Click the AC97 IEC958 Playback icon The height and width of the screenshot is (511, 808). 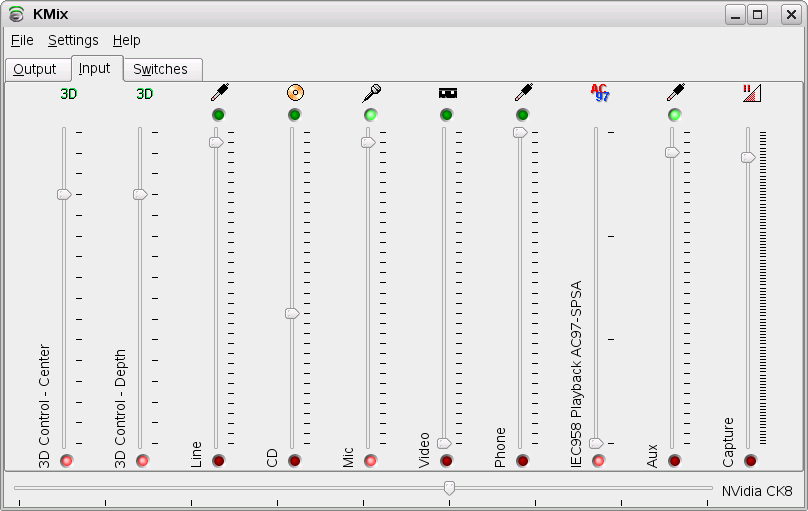coord(600,93)
